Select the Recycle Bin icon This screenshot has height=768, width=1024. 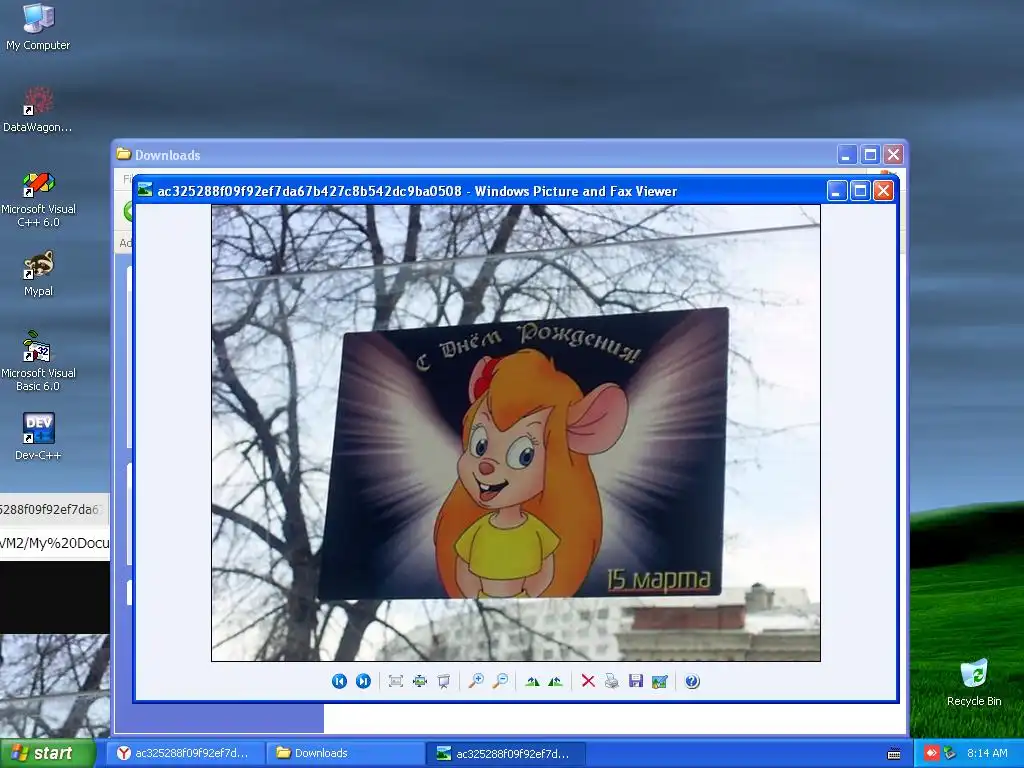[974, 682]
